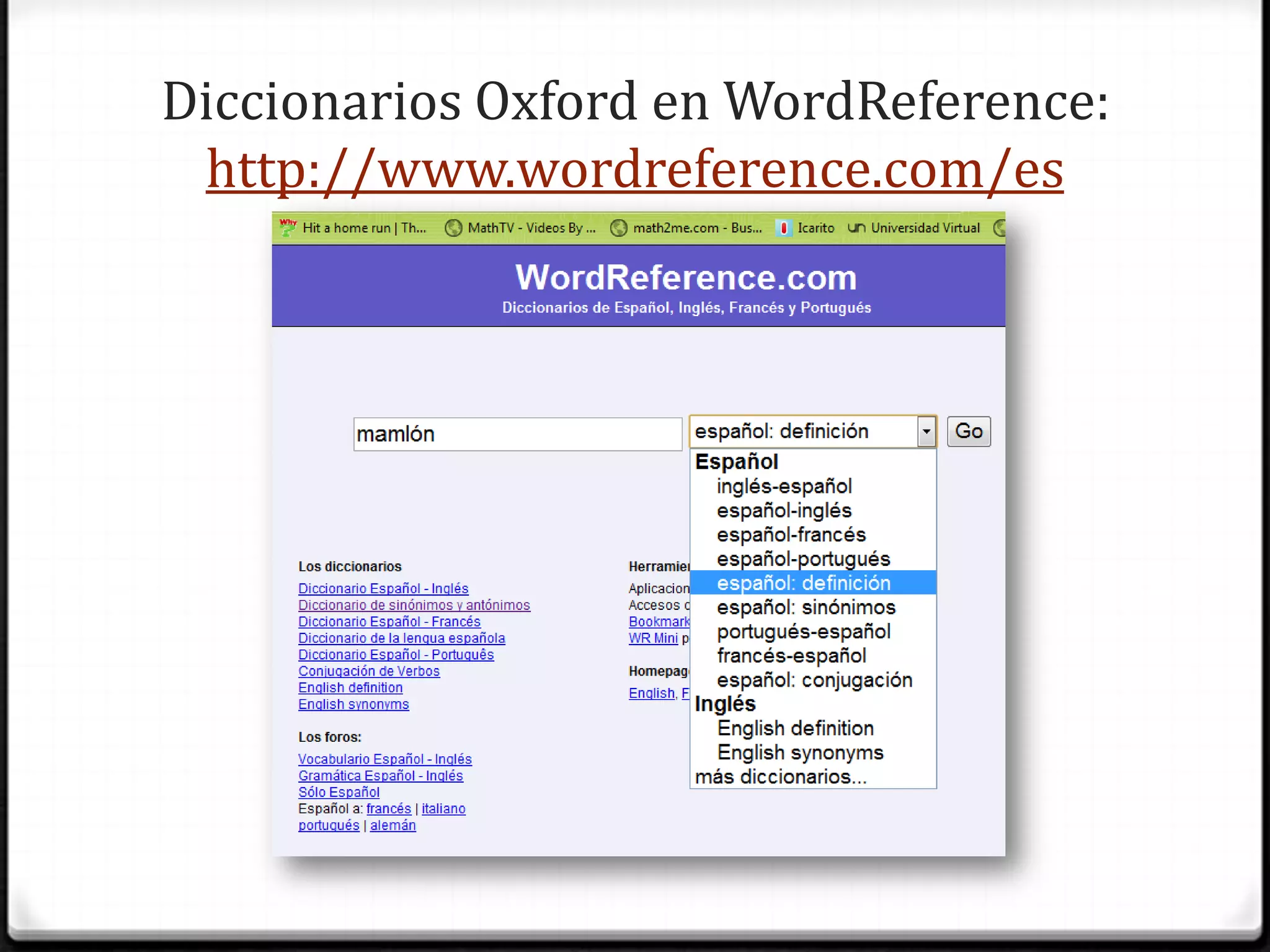Image resolution: width=1270 pixels, height=952 pixels.
Task: Click the 'English definition' link under Los diccionarios
Action: coord(350,688)
